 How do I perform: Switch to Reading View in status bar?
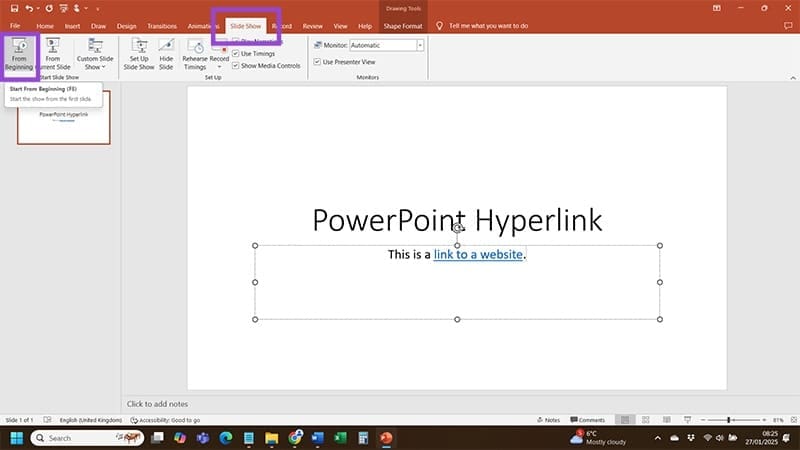tap(667, 420)
